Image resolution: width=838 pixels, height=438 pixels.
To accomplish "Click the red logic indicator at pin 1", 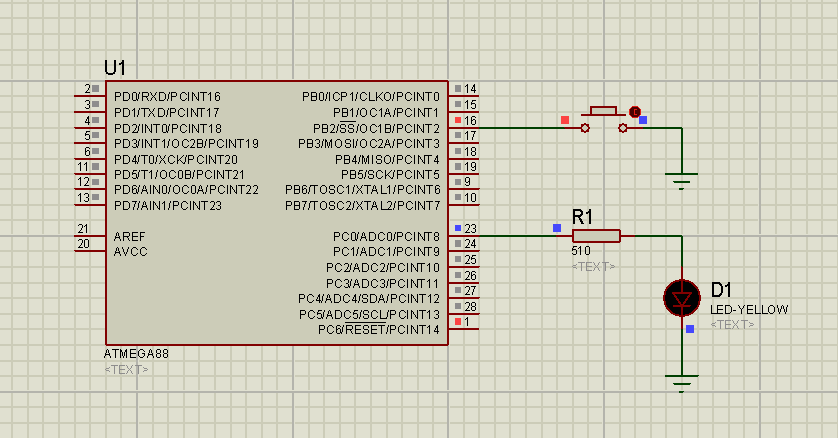I will tap(458, 321).
